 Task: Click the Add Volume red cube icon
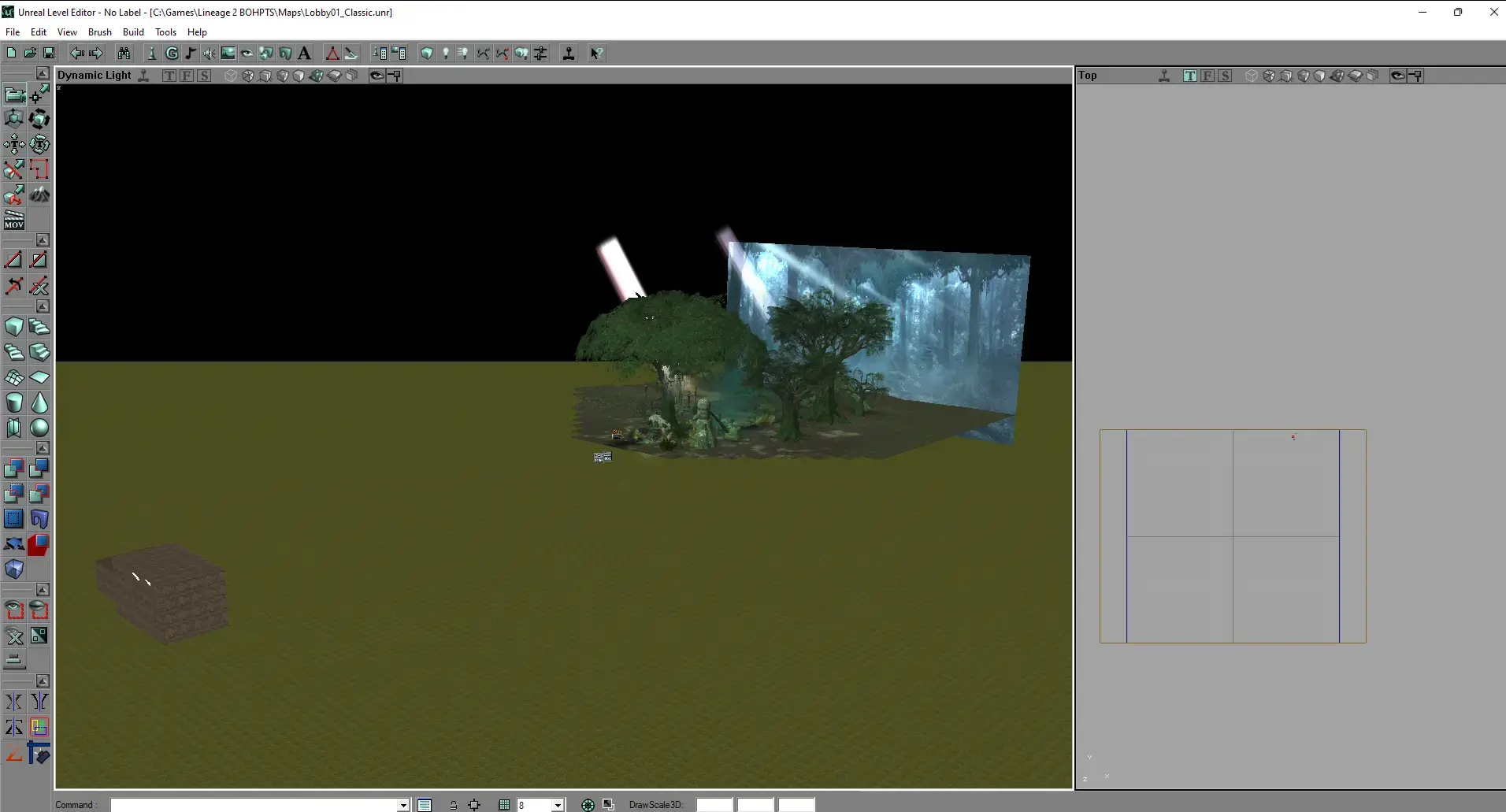(39, 544)
